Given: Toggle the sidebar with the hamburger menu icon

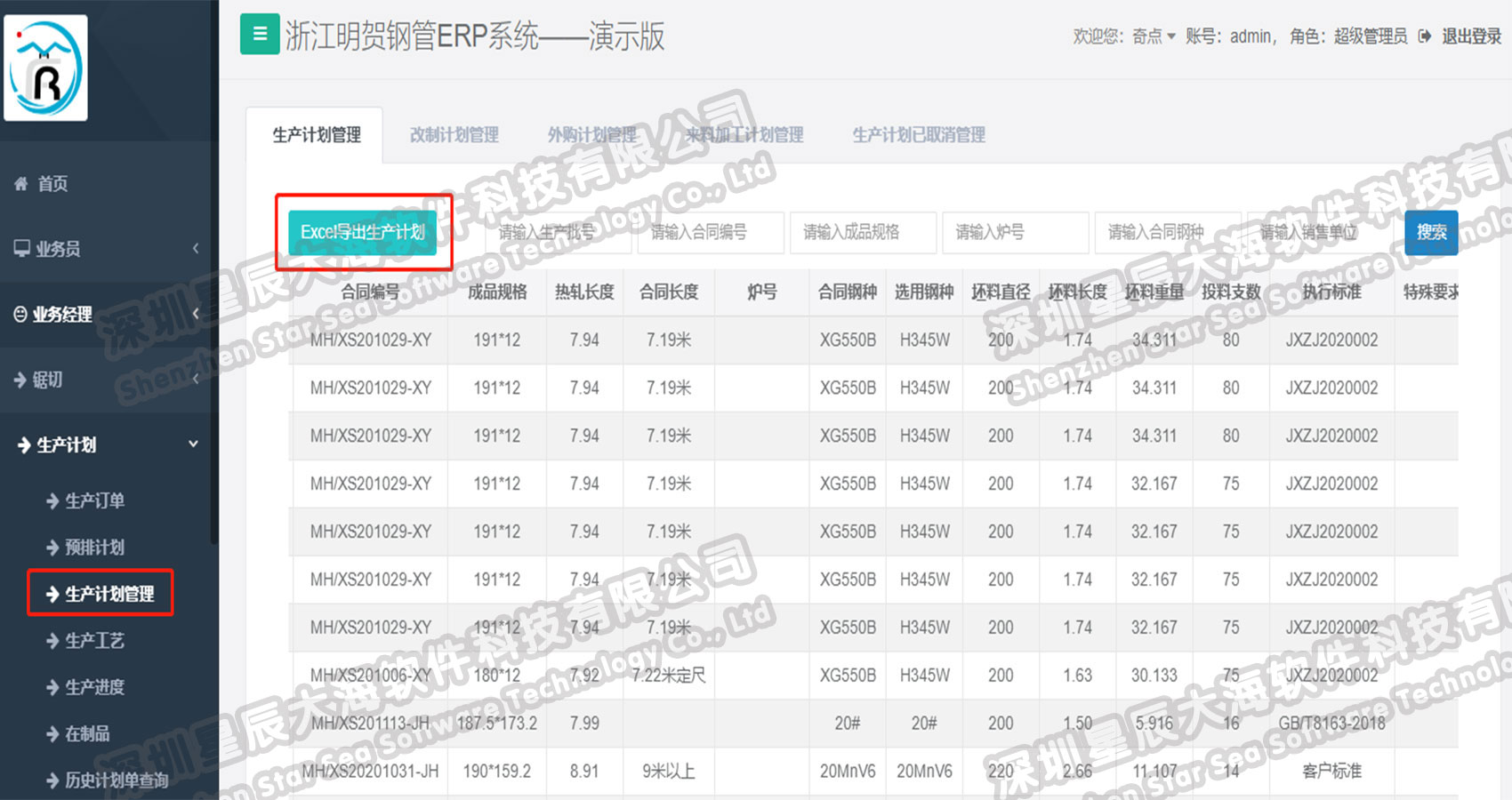Looking at the screenshot, I should pyautogui.click(x=260, y=34).
